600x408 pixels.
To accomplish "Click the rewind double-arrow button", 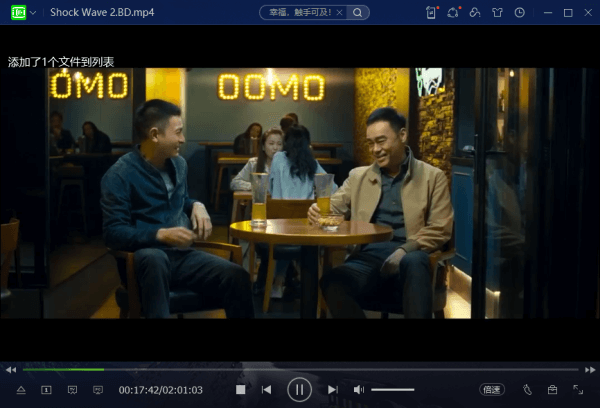I will (11, 370).
